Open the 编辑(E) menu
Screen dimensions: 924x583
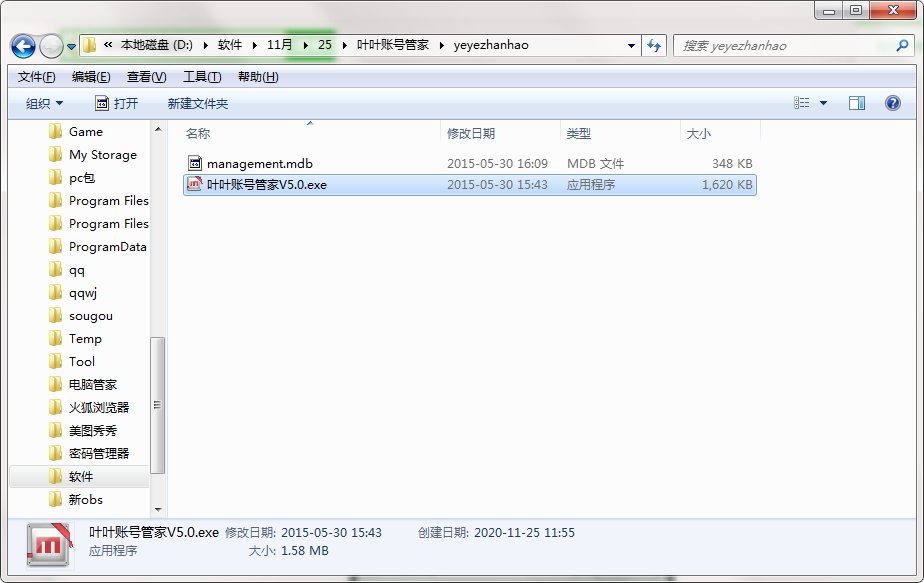(x=91, y=77)
